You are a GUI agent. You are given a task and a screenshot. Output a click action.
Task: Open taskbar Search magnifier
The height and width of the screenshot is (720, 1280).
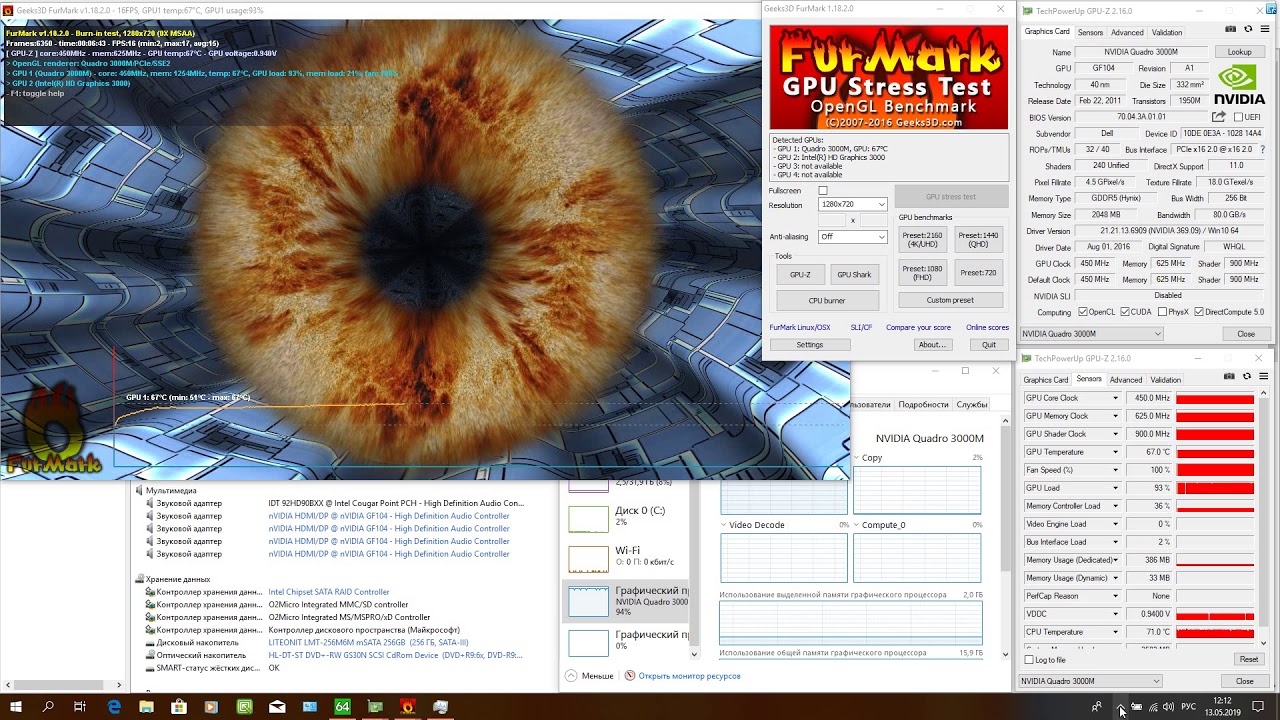[48, 707]
